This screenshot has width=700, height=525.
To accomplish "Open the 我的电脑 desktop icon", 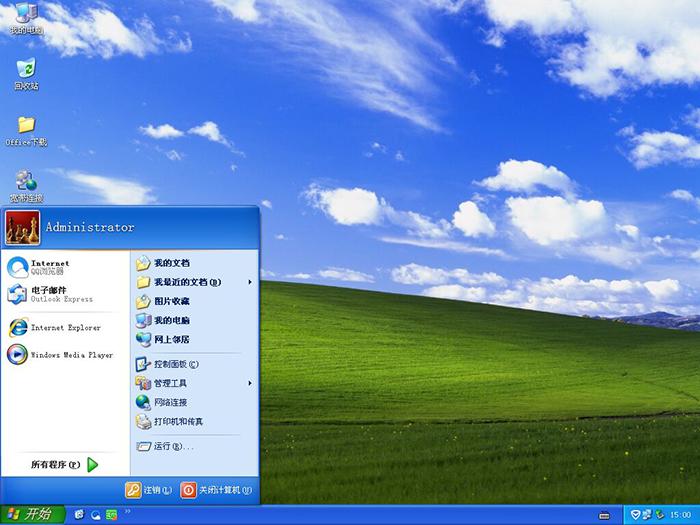I will (26, 19).
